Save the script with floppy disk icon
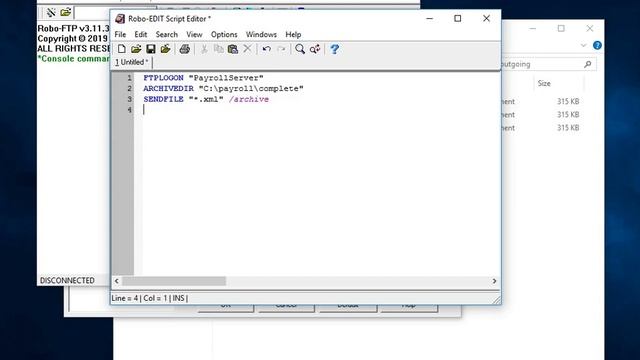 click(x=151, y=49)
